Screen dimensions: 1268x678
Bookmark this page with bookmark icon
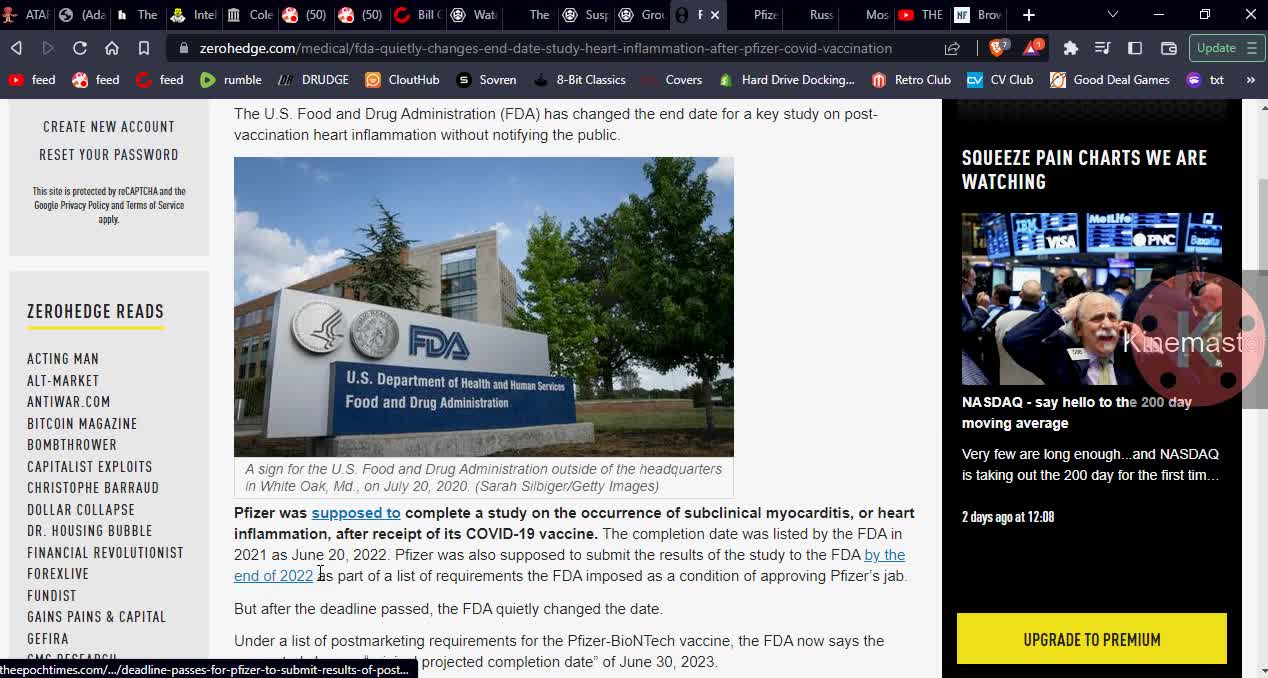point(144,47)
